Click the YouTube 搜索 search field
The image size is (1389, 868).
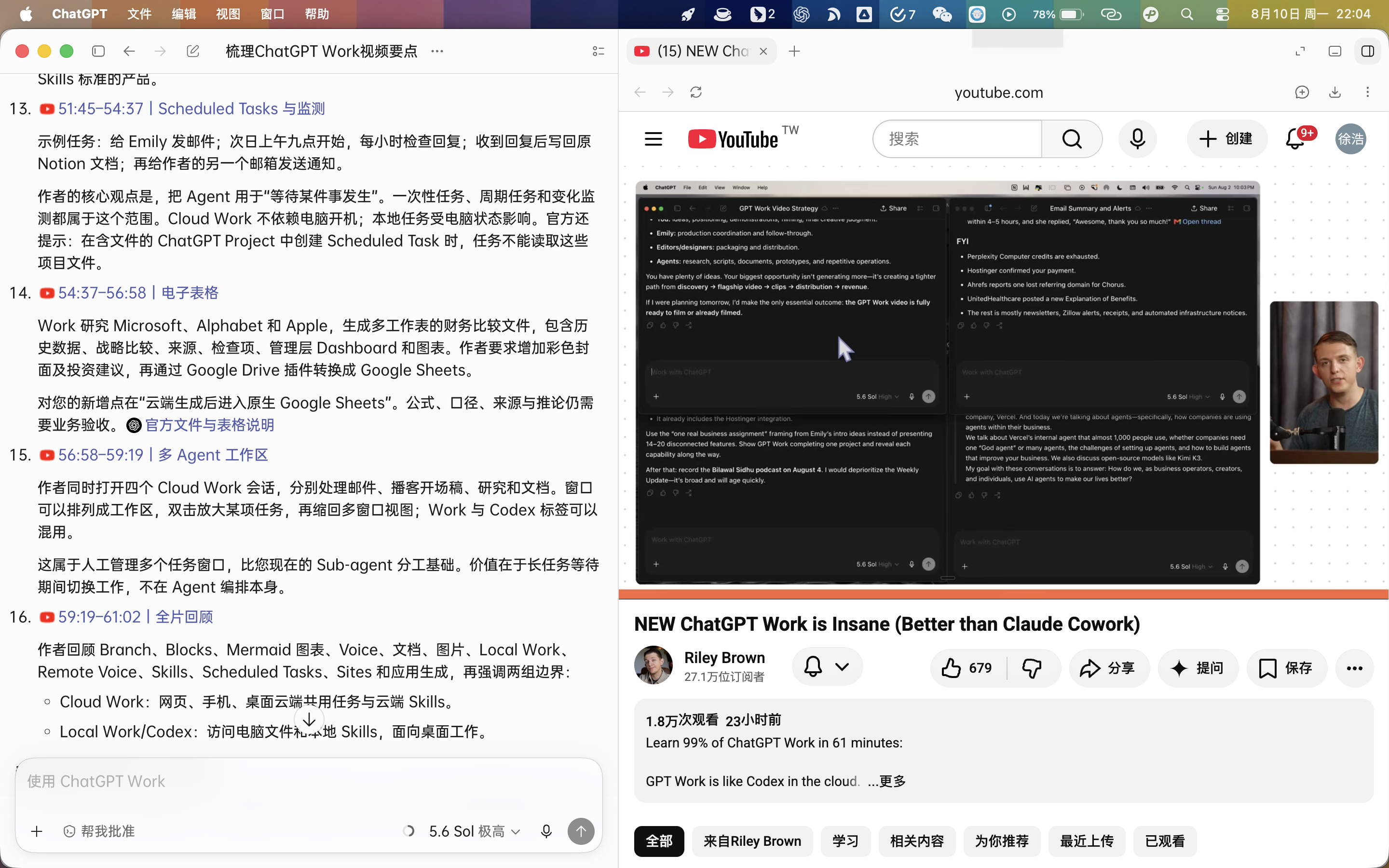(957, 139)
